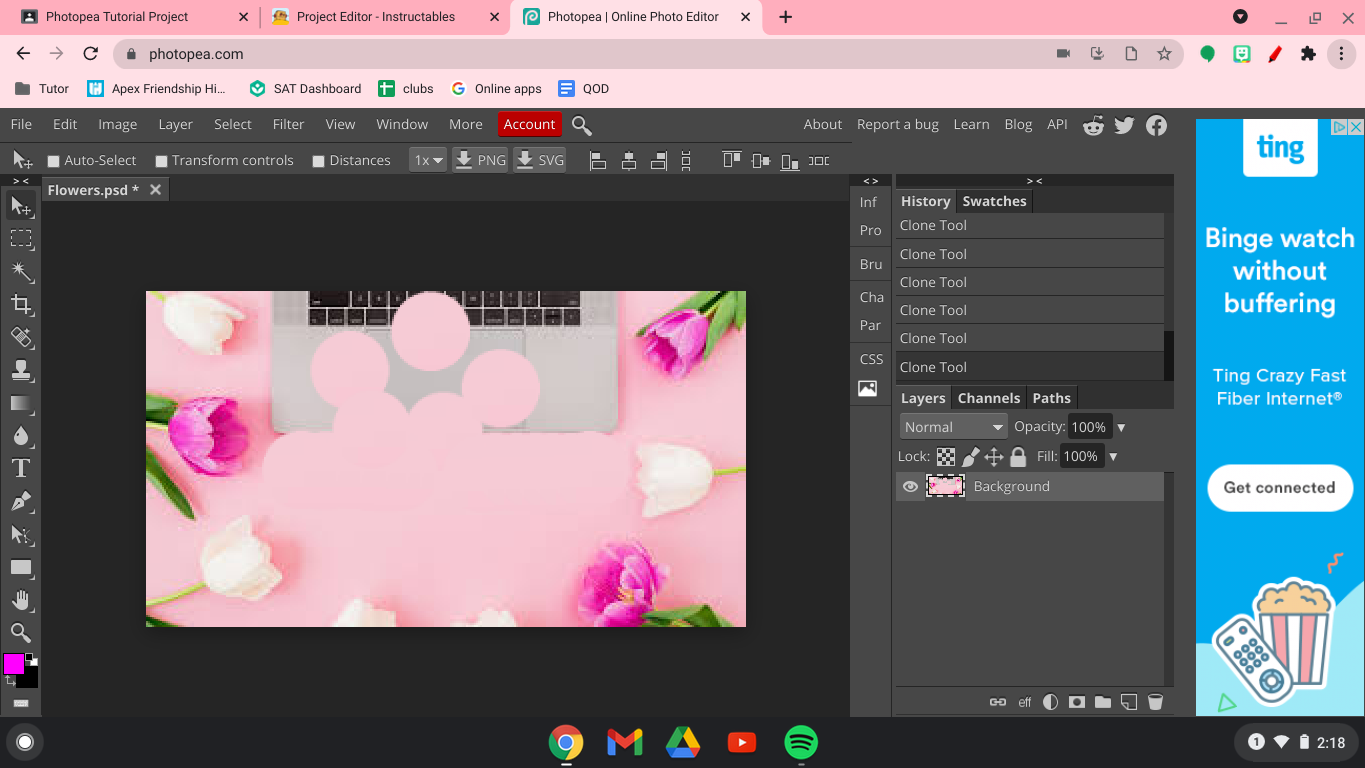Screen dimensions: 1365x768
Task: Open the 1x export scale dropdown
Action: click(x=428, y=160)
